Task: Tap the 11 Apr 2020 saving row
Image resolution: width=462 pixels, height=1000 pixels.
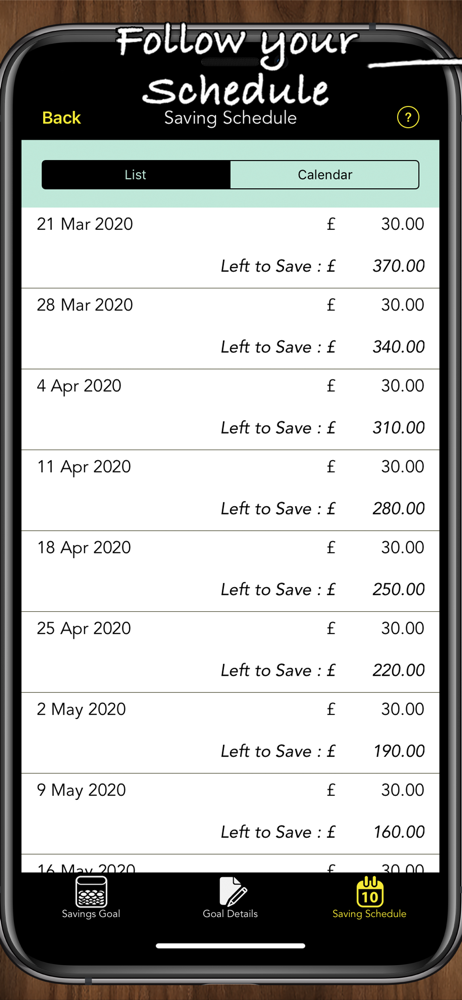Action: click(x=230, y=490)
